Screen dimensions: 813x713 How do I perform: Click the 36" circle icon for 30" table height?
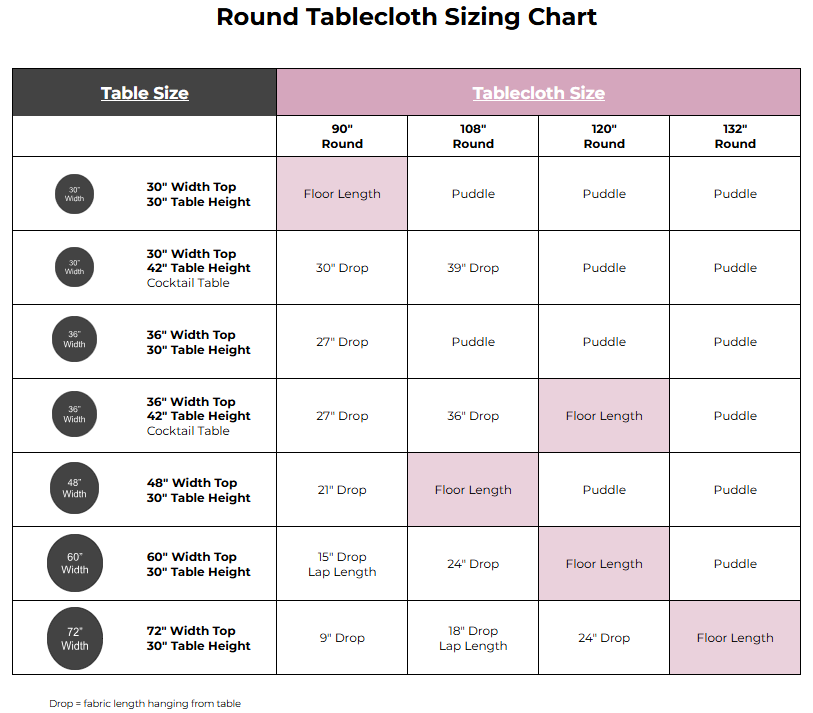click(75, 341)
